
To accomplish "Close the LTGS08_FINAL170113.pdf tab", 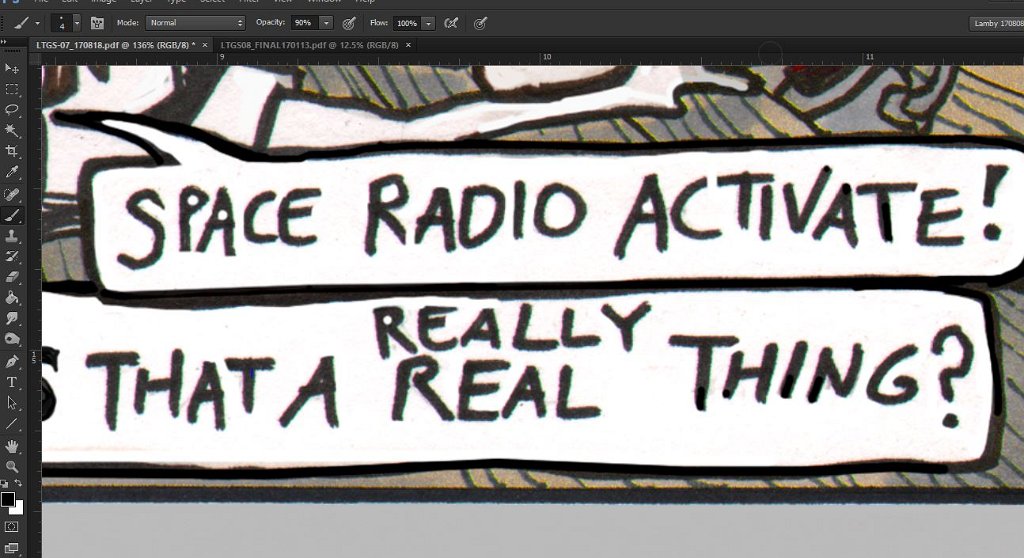I will click(408, 45).
